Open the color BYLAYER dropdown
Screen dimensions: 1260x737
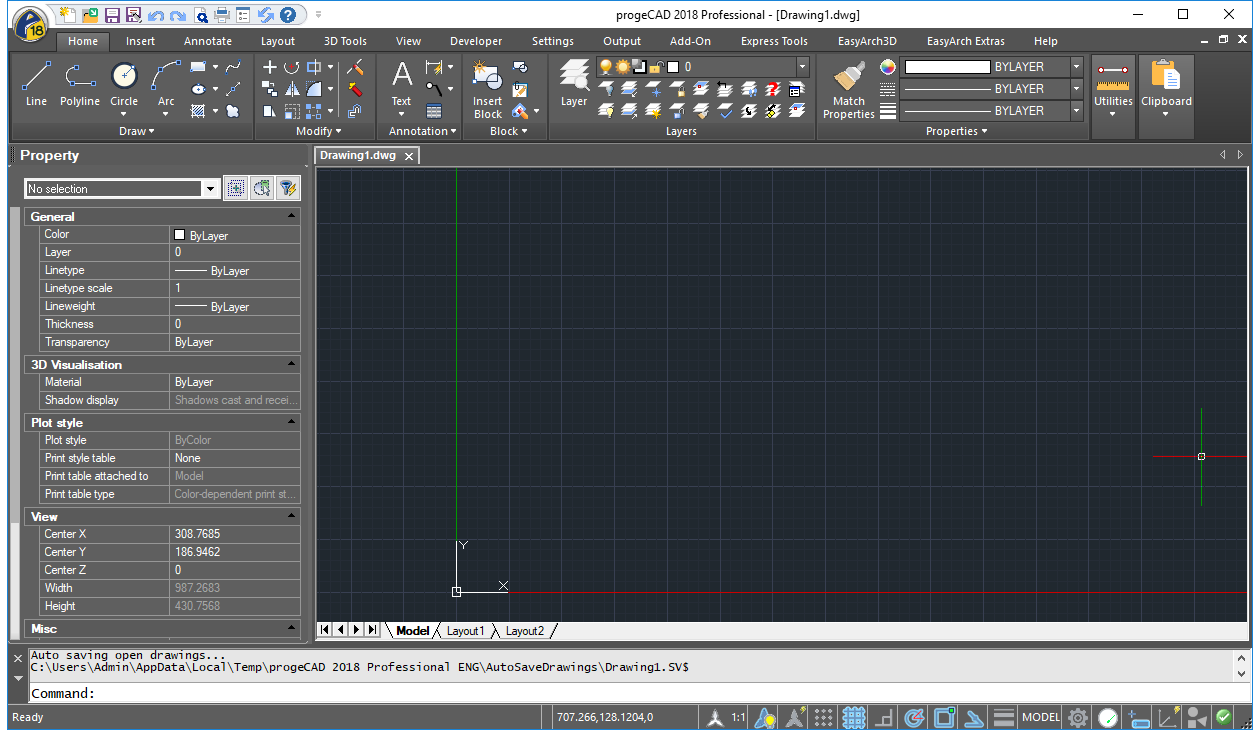1076,66
